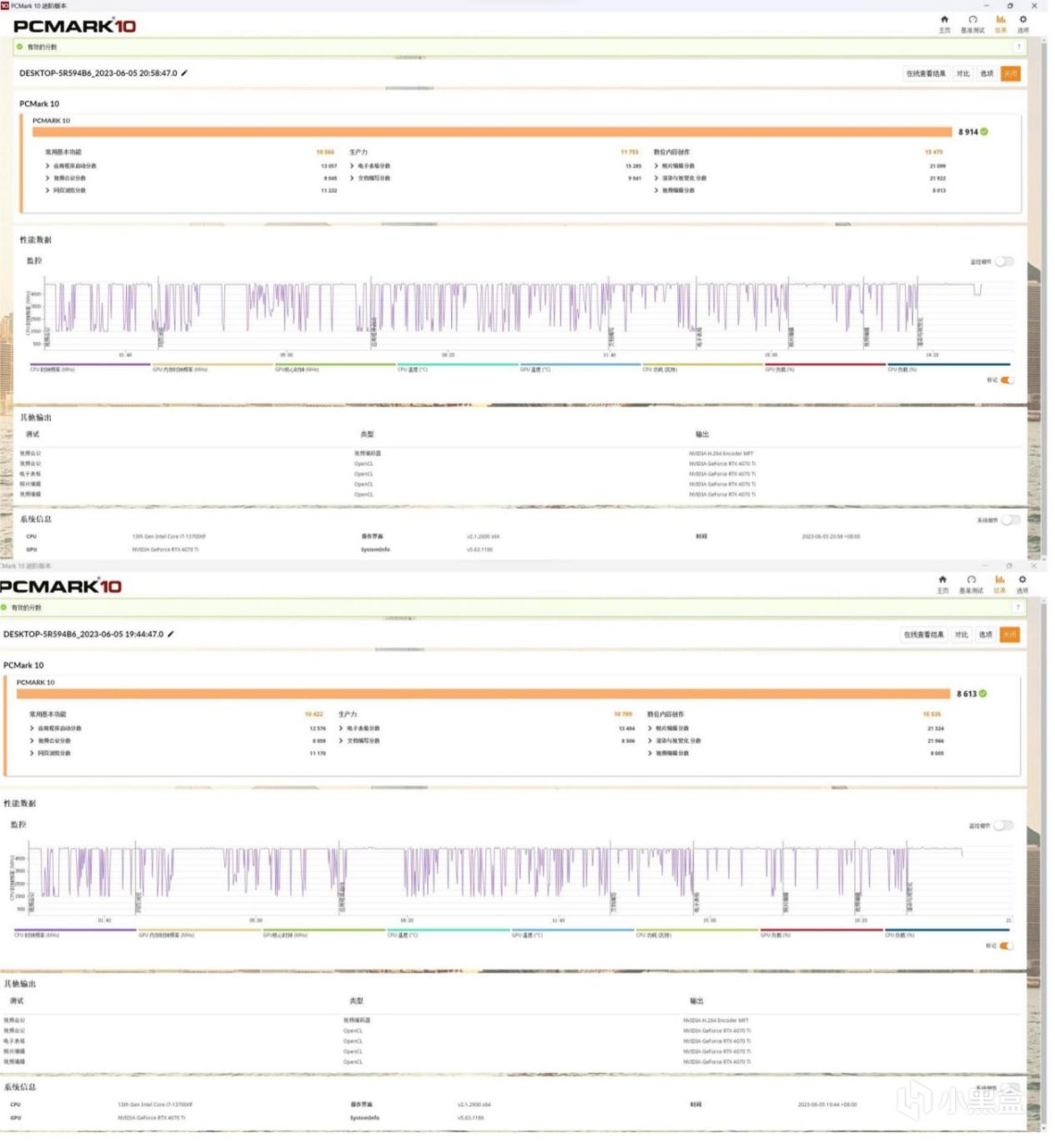Click the green check beside score 8 914
1055x1148 pixels.
pyautogui.click(x=984, y=132)
